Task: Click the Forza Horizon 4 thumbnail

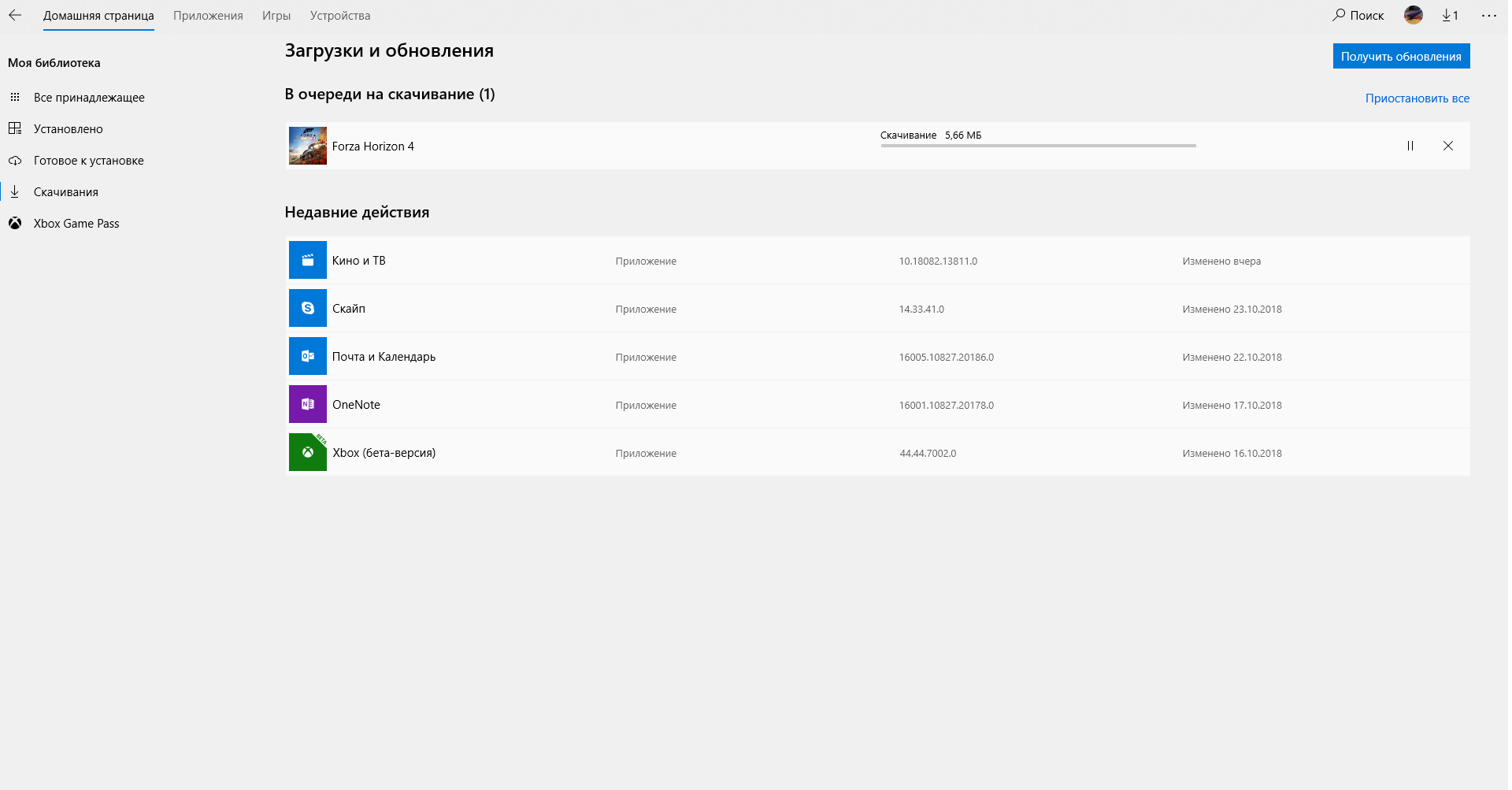Action: click(x=308, y=146)
